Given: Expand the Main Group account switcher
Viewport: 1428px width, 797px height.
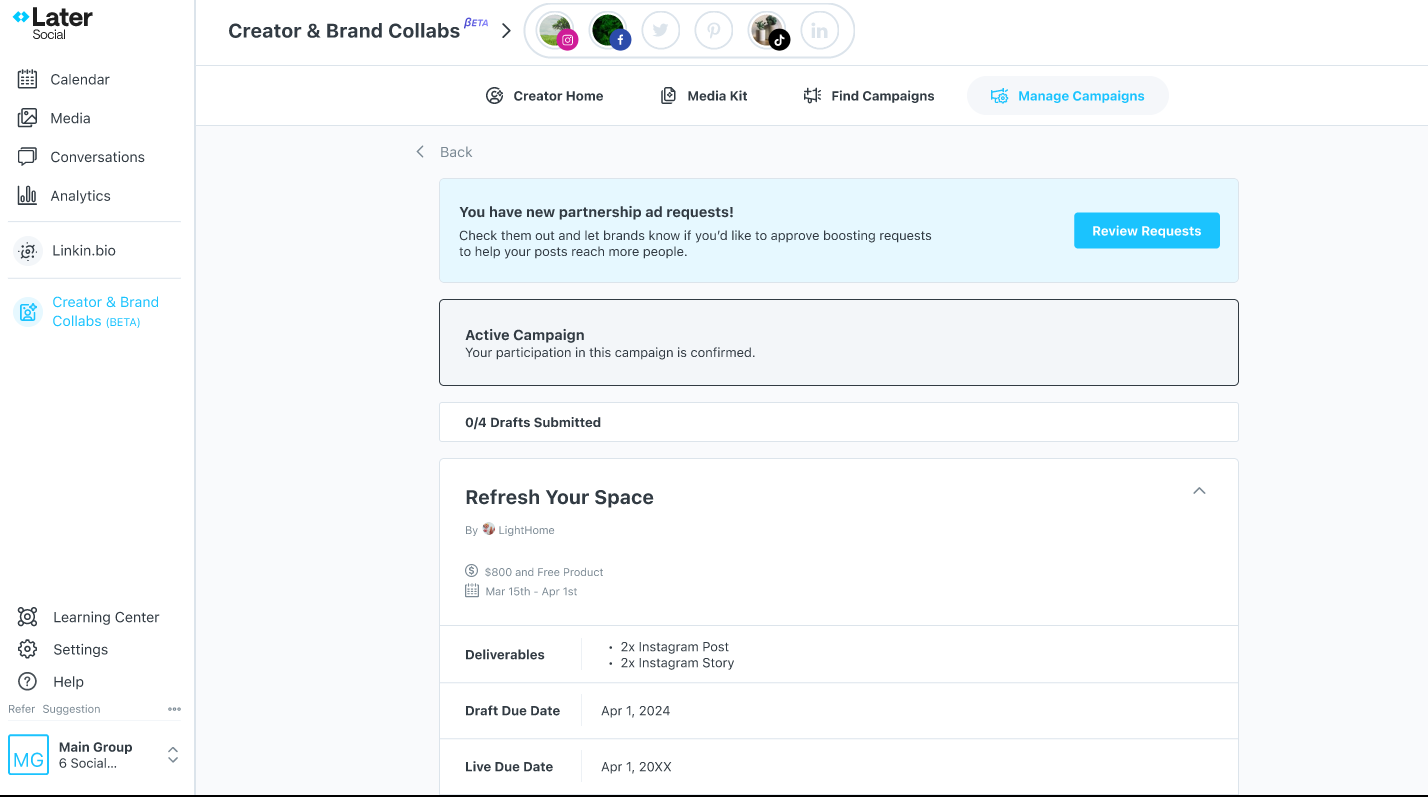Looking at the screenshot, I should click(x=173, y=755).
